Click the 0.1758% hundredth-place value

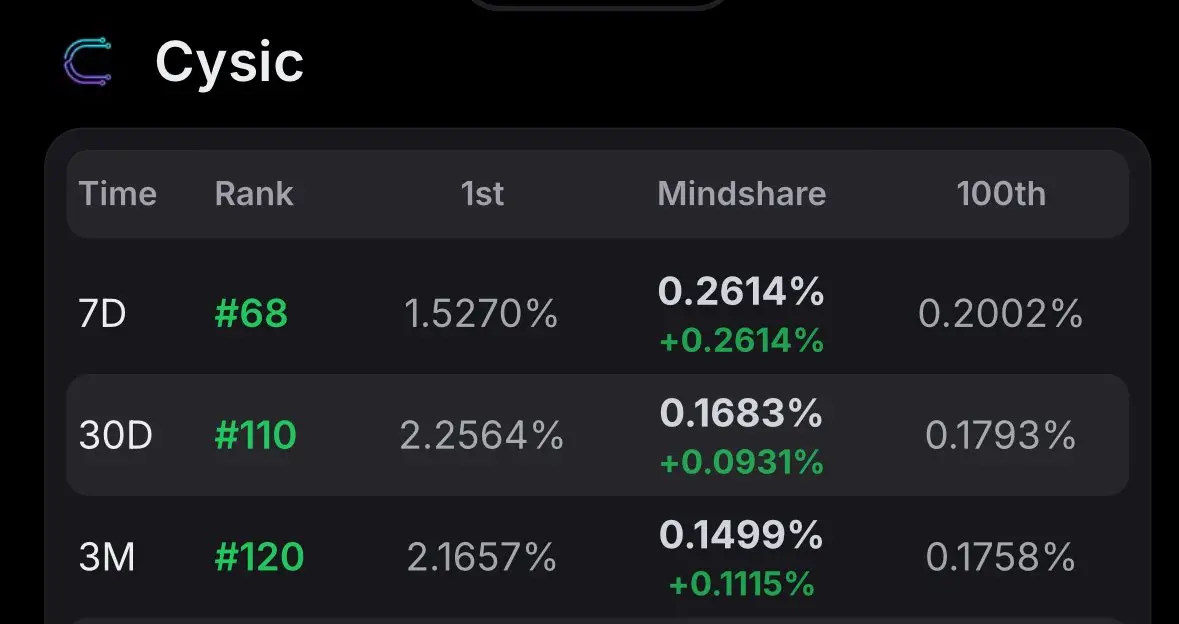pos(1001,557)
